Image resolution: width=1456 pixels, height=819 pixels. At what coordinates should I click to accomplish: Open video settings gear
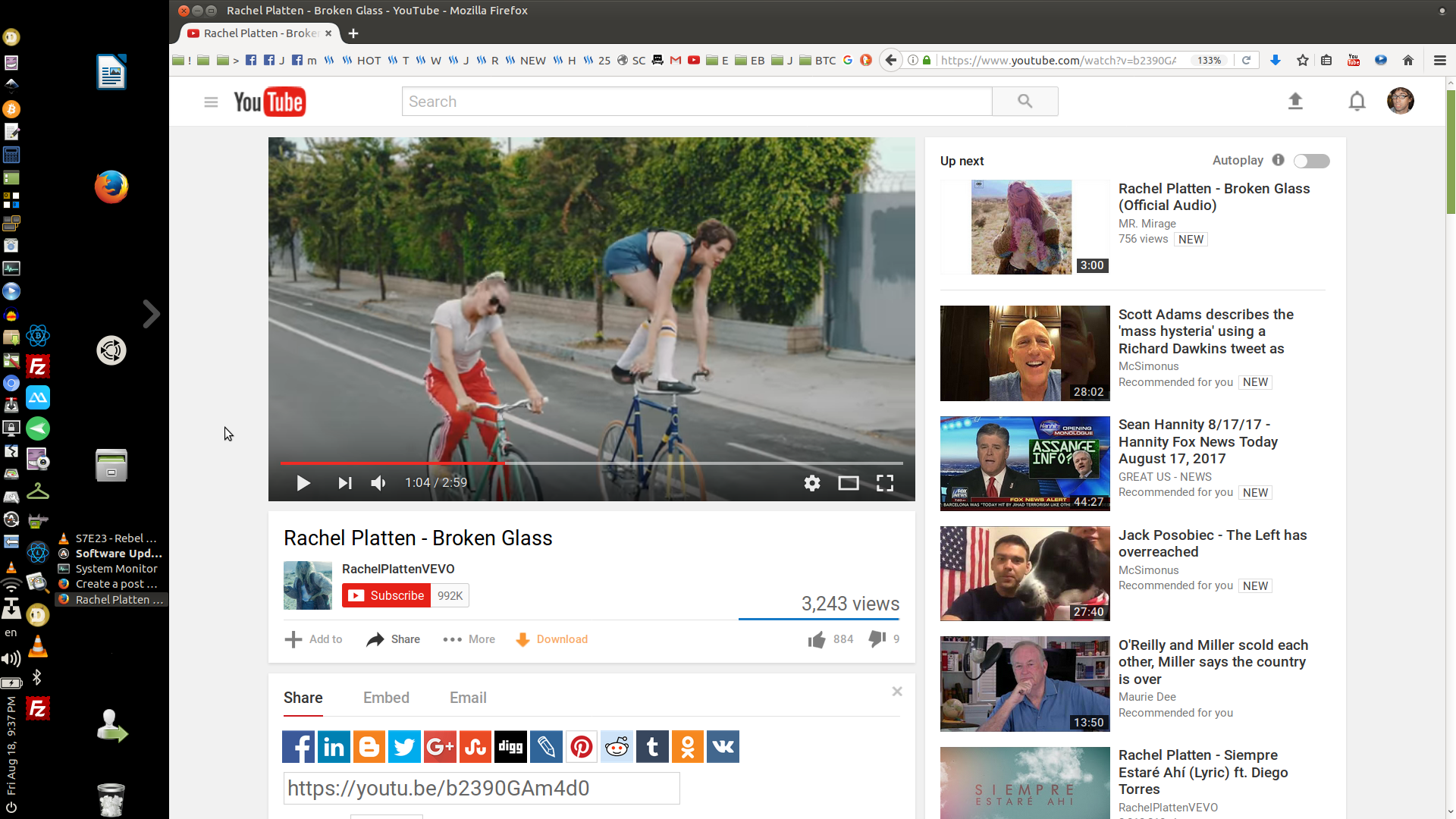[x=812, y=483]
